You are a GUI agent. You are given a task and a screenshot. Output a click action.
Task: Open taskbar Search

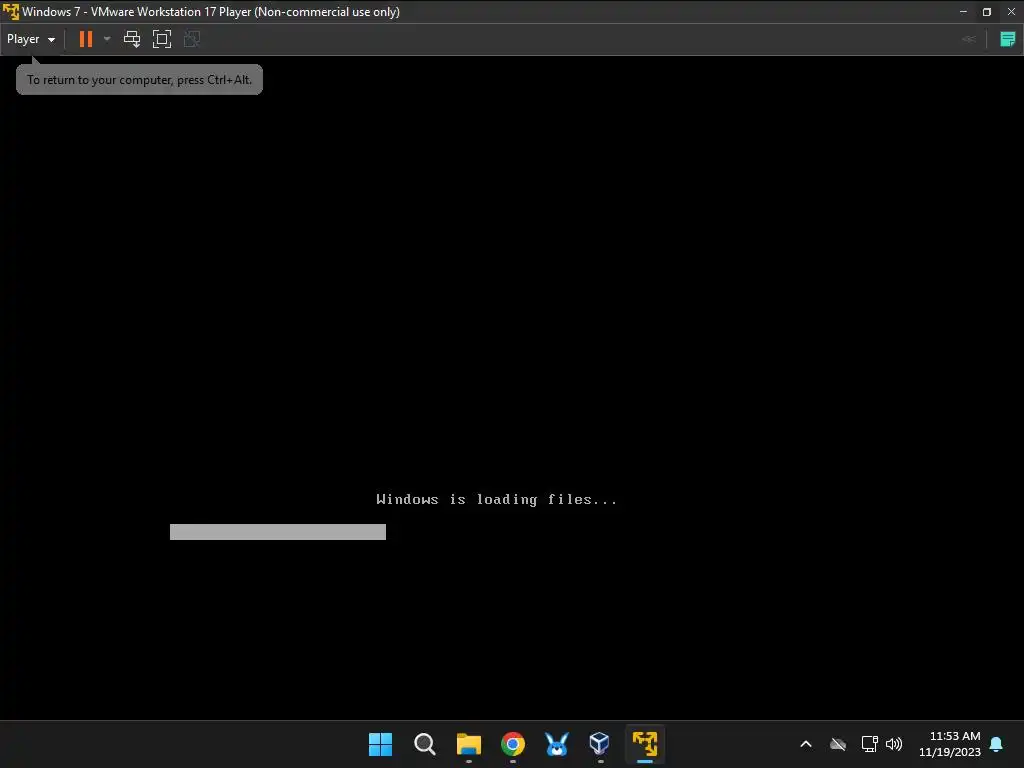[424, 744]
